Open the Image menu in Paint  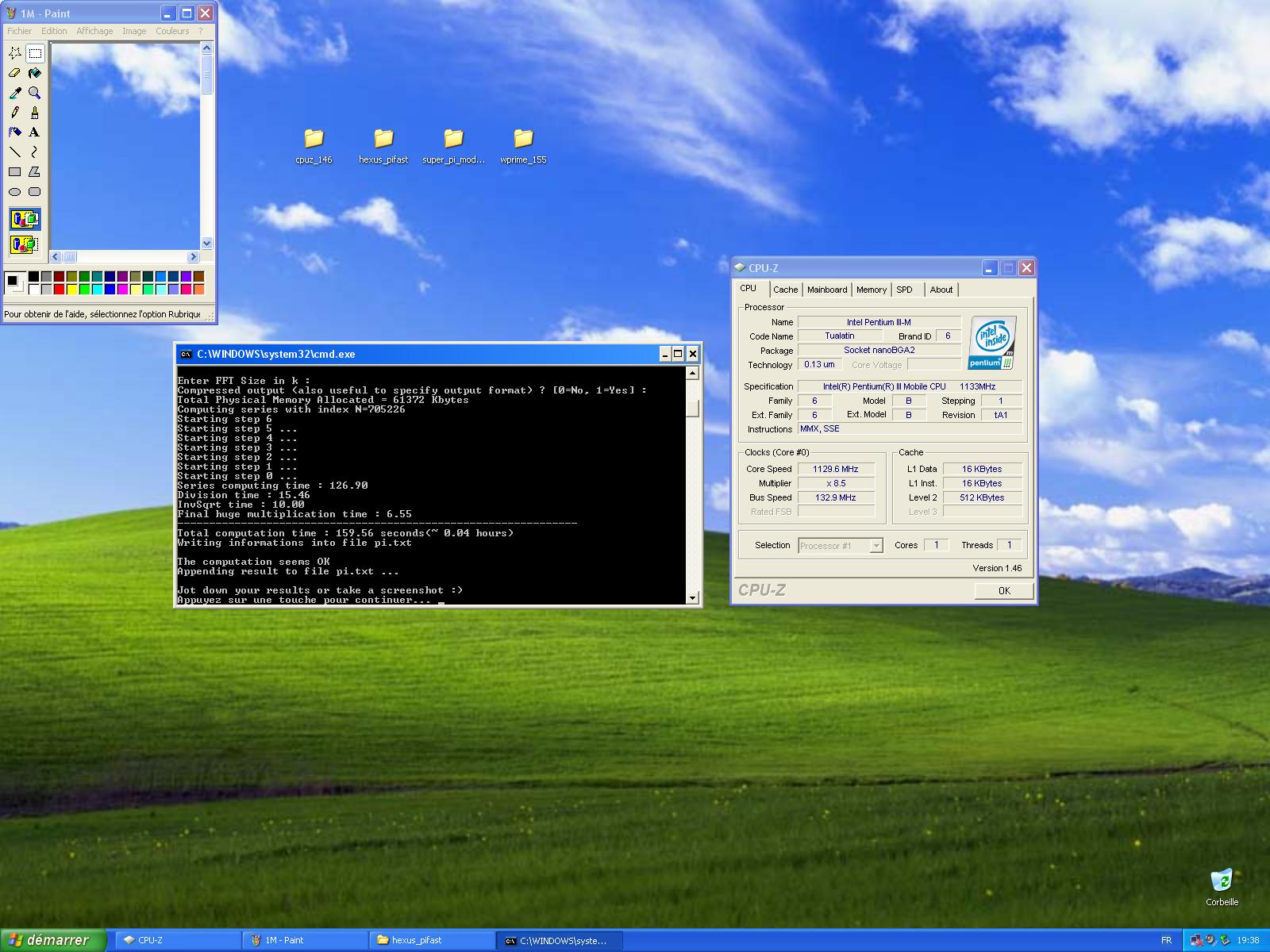pos(134,31)
